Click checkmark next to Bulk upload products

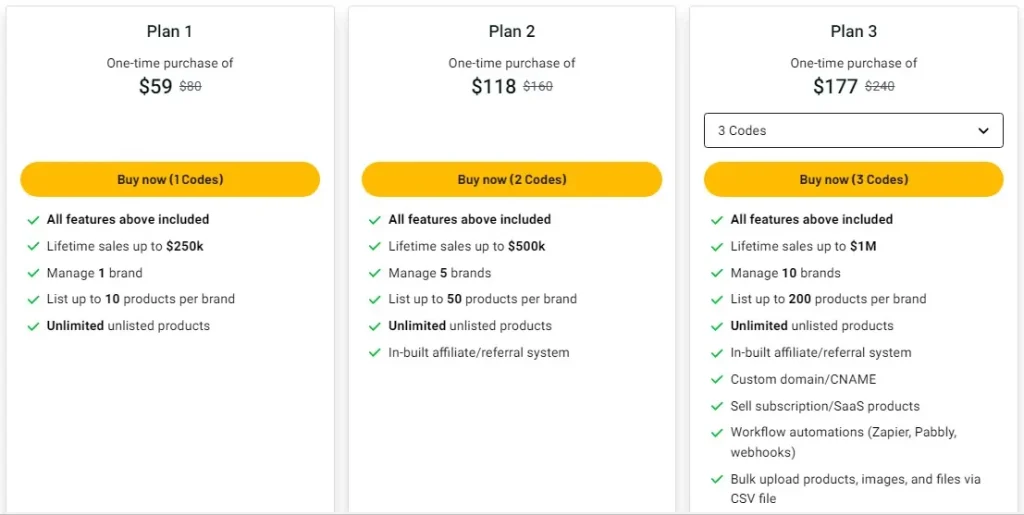[x=717, y=480]
